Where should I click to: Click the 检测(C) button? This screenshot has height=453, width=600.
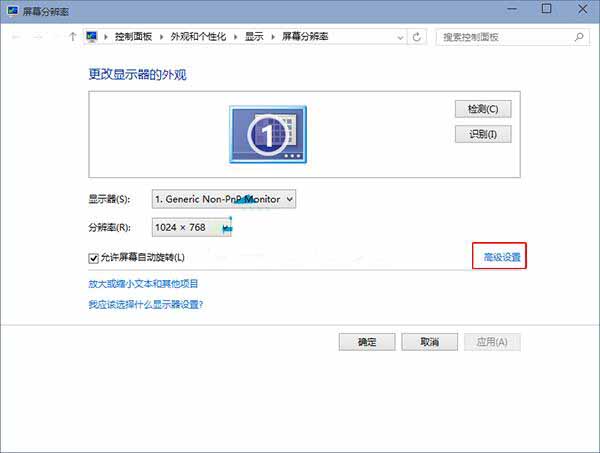point(483,109)
